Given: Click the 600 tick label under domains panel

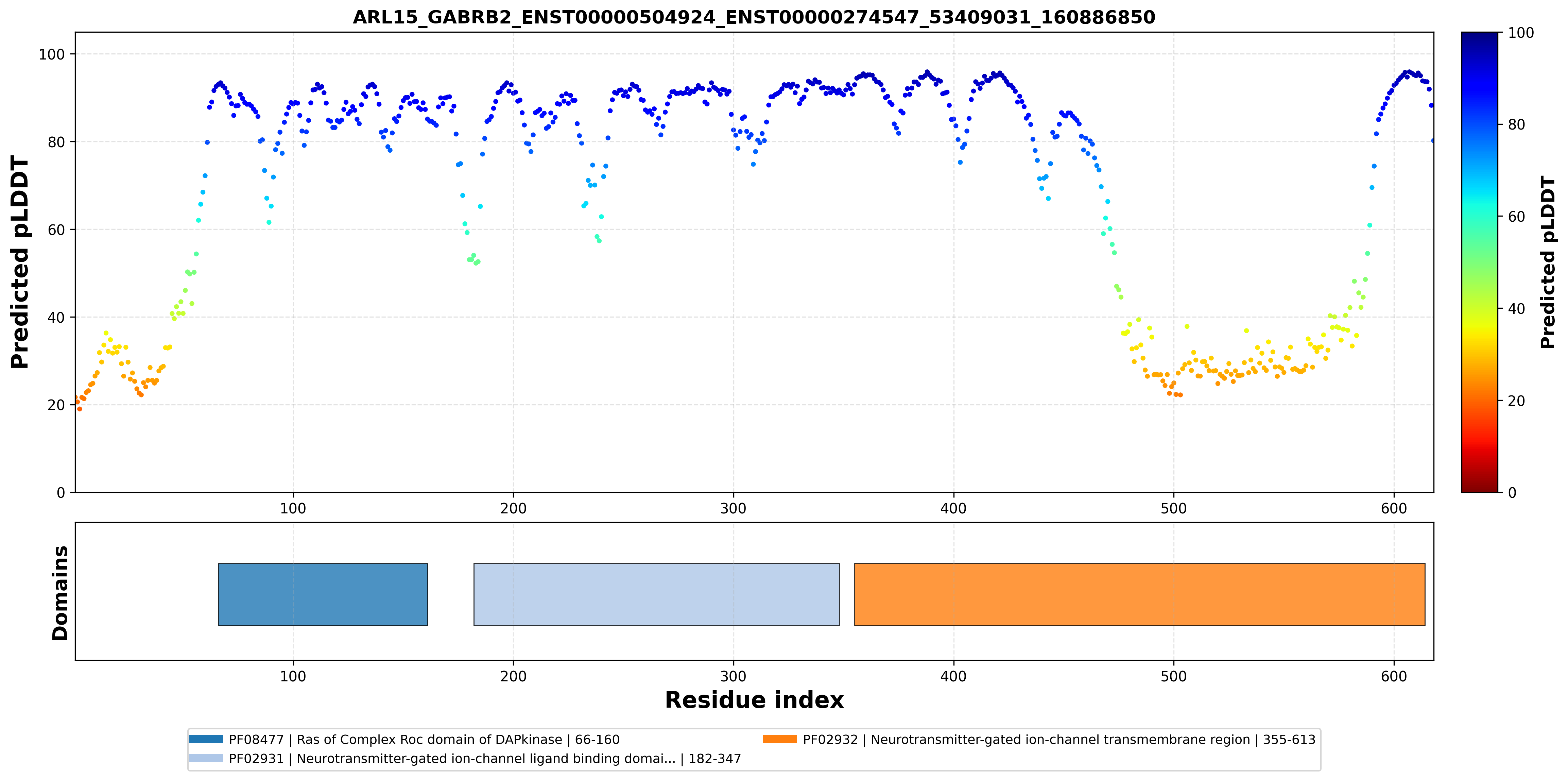Looking at the screenshot, I should click(x=1393, y=676).
